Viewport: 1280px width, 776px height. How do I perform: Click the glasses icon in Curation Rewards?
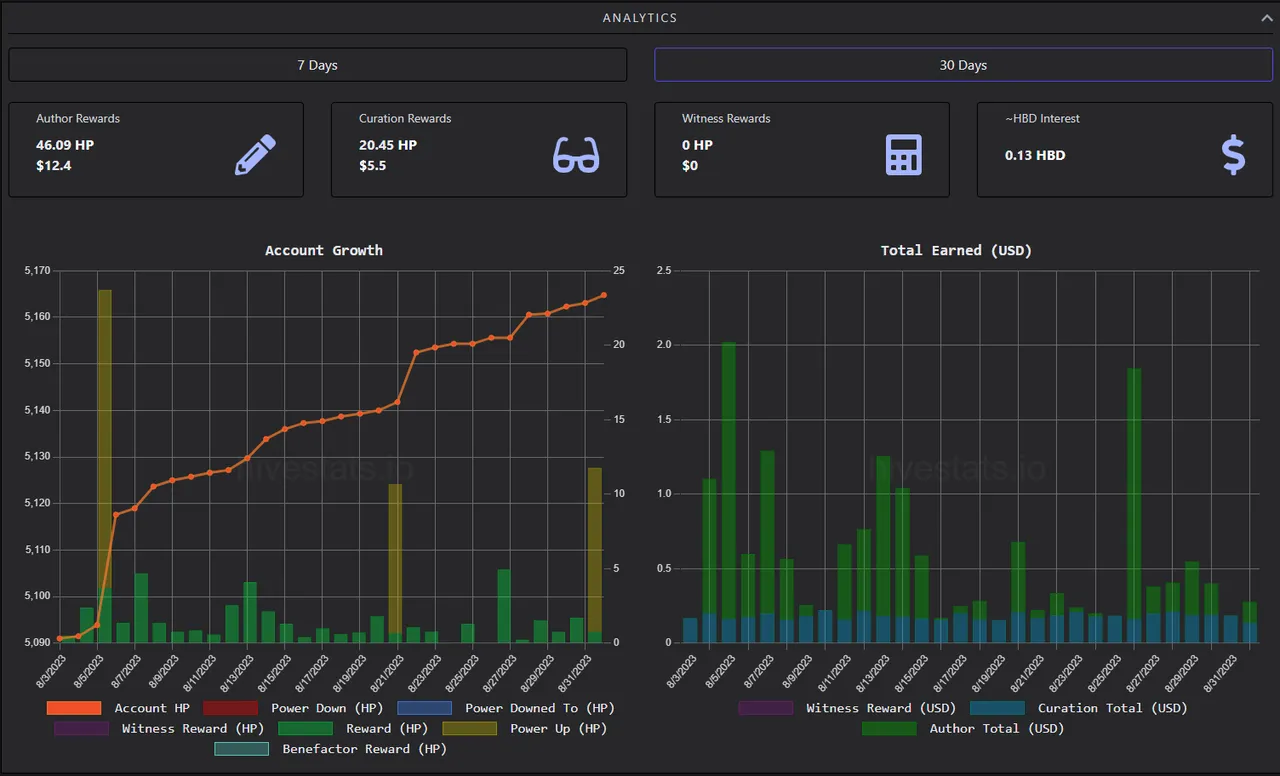(x=576, y=155)
